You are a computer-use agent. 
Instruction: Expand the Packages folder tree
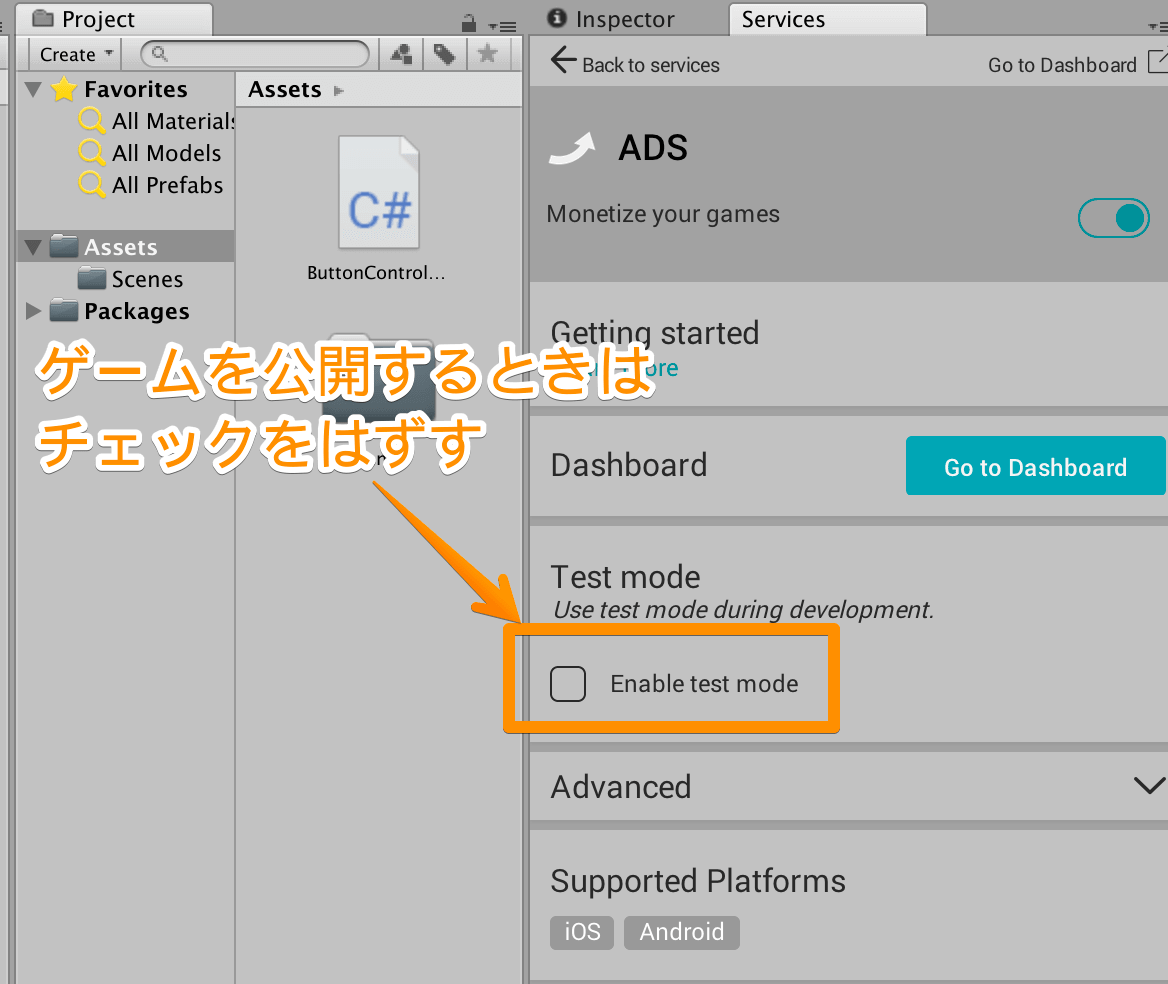tap(33, 311)
